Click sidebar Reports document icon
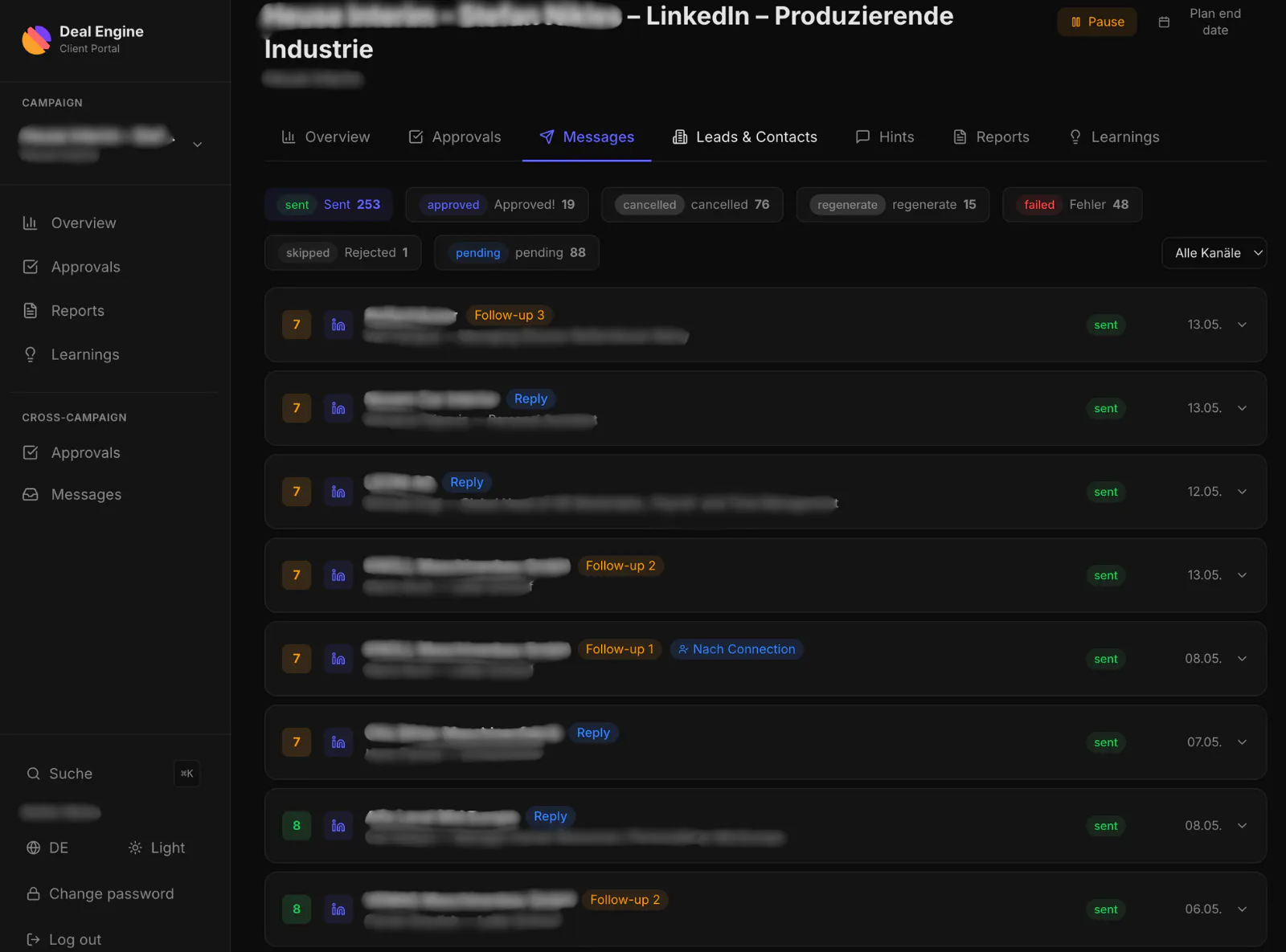 pos(30,310)
